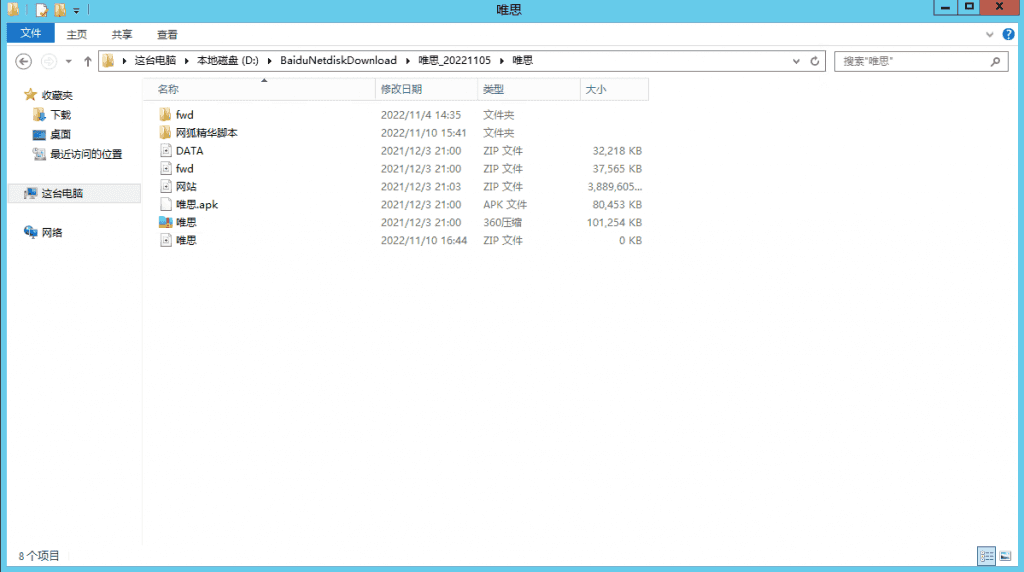Click the Back navigation arrow
Screen dimensions: 1024x572
coord(24,61)
